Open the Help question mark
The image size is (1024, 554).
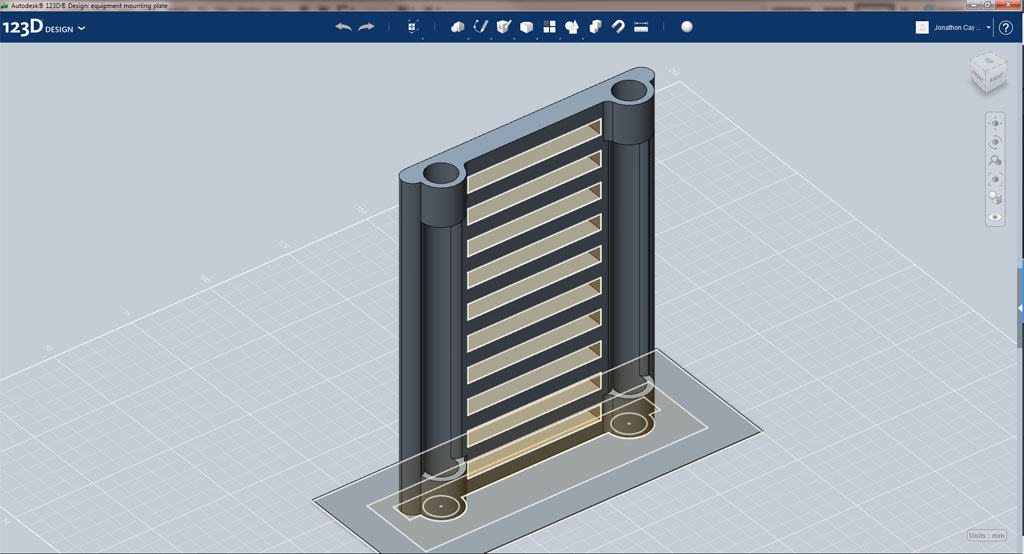(1006, 27)
